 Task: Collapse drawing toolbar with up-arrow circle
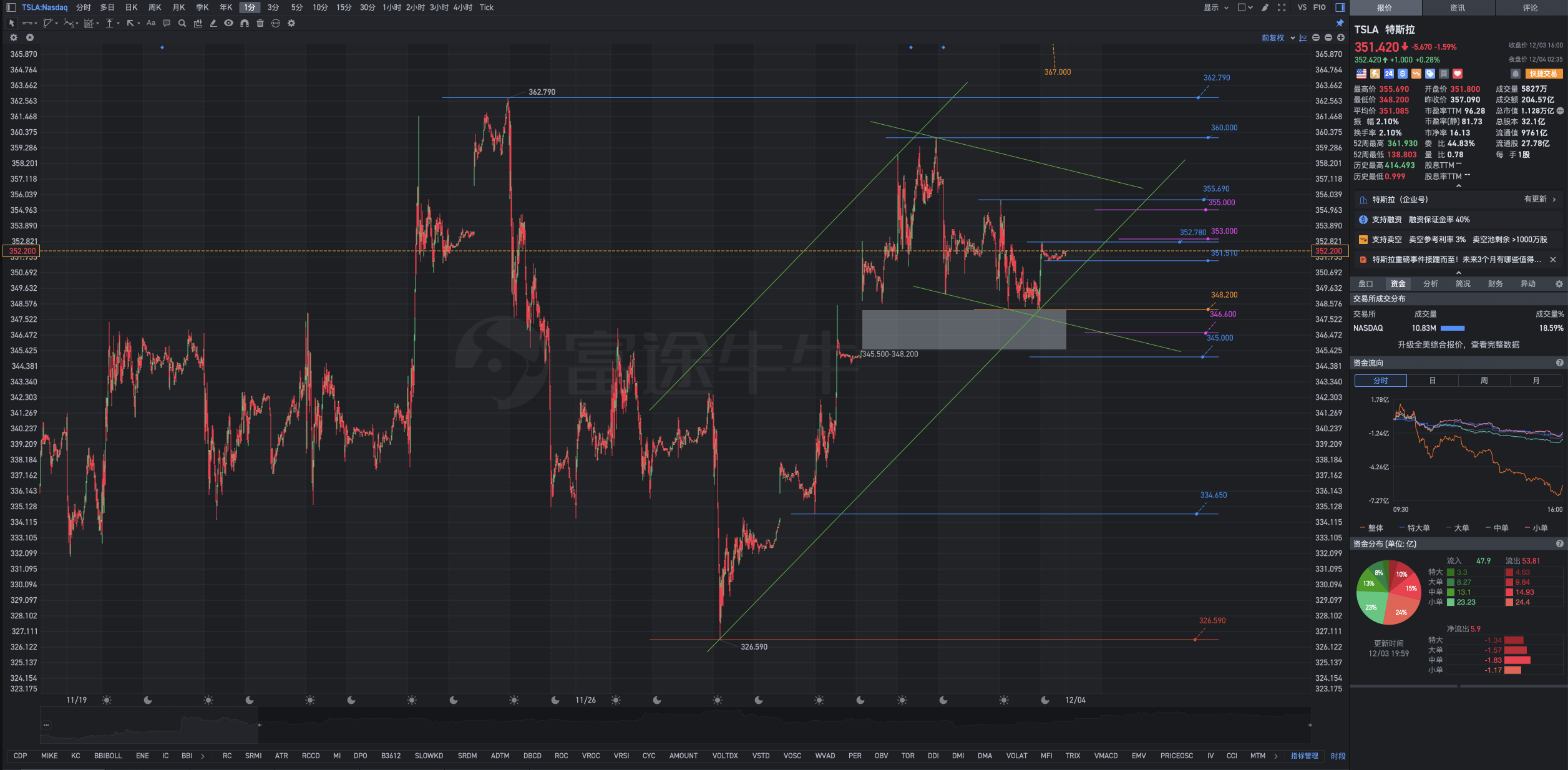point(29,37)
